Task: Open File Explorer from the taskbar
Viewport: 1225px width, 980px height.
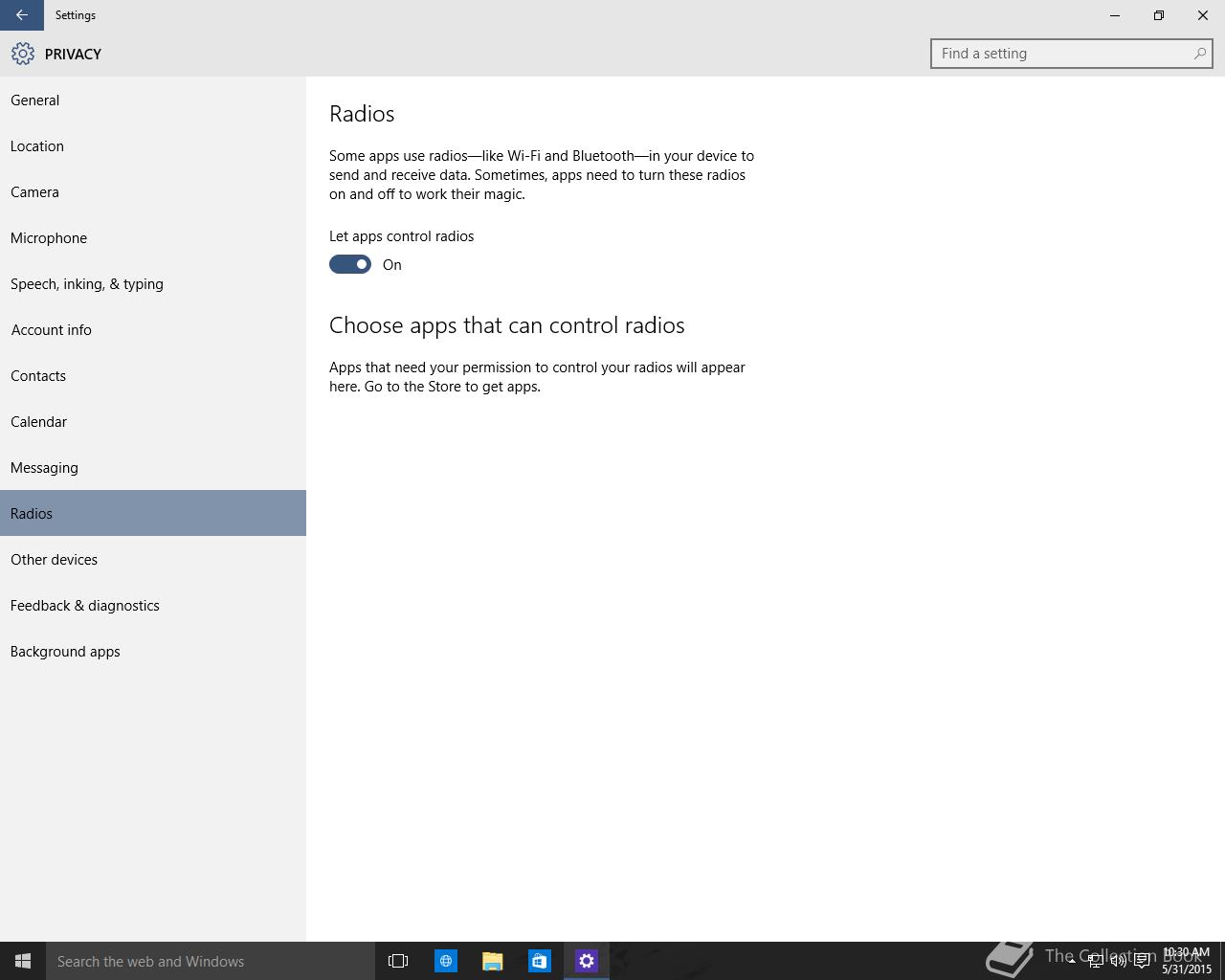Action: click(492, 961)
